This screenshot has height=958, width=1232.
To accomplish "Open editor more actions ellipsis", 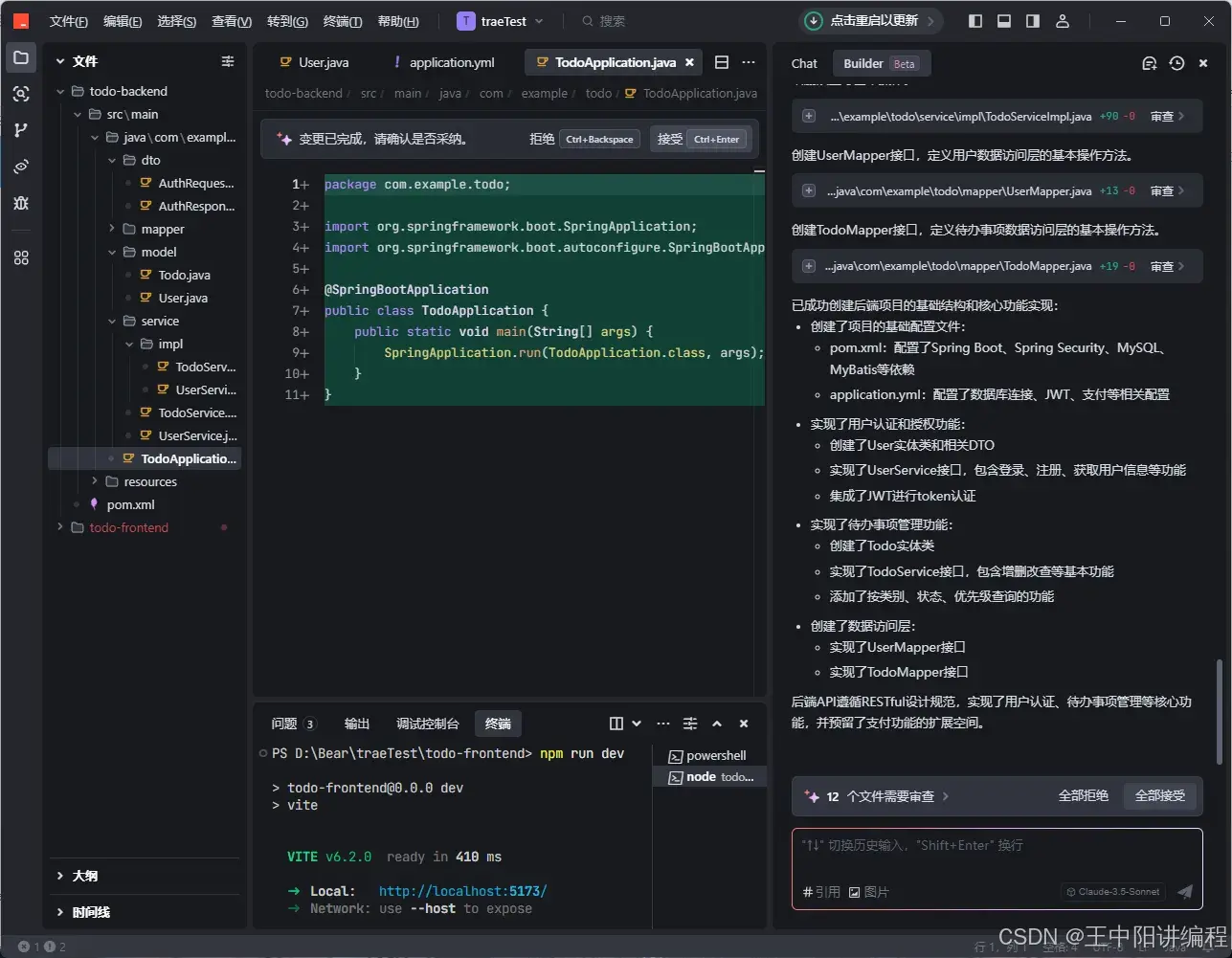I will click(x=749, y=62).
